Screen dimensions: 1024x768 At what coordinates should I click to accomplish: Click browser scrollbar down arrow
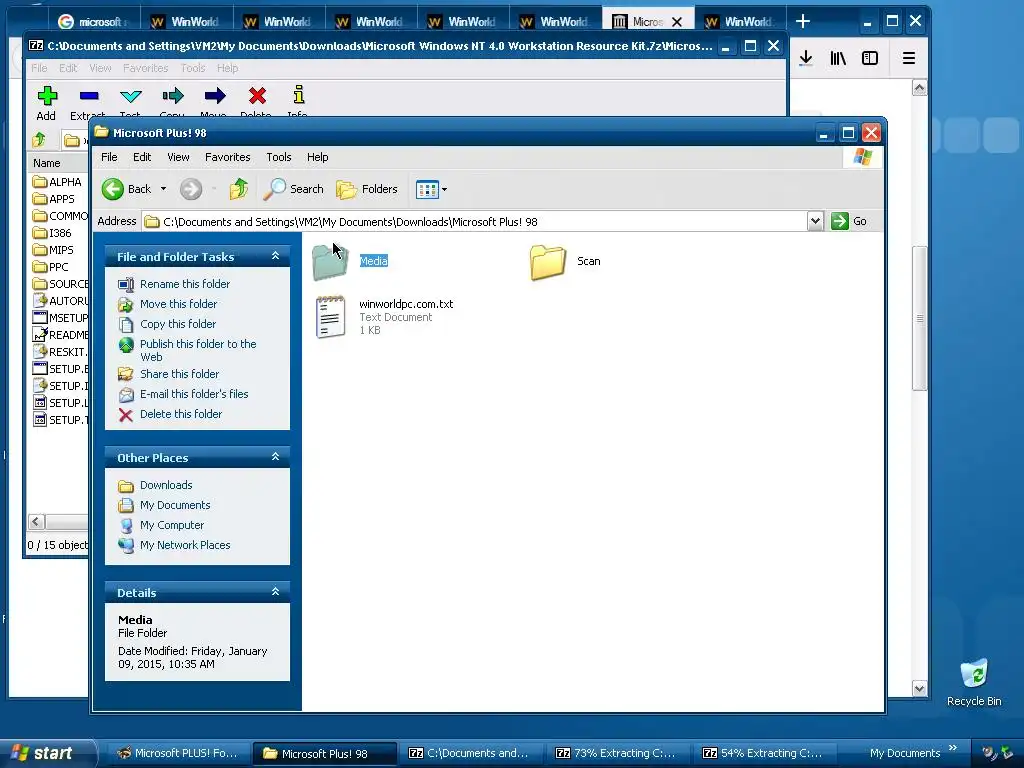920,688
